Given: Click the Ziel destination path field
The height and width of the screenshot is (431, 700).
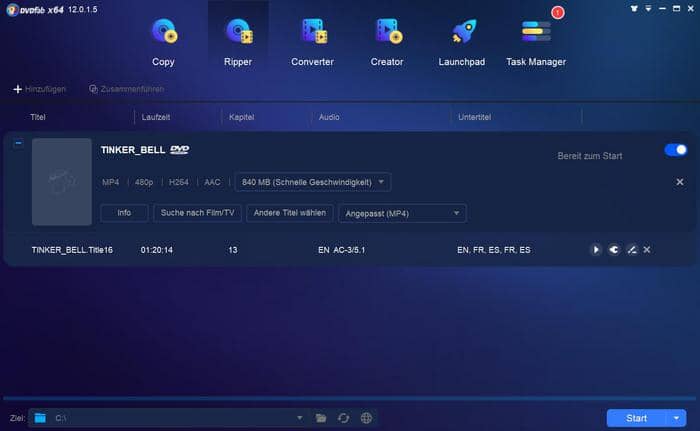Looking at the screenshot, I should click(x=170, y=418).
